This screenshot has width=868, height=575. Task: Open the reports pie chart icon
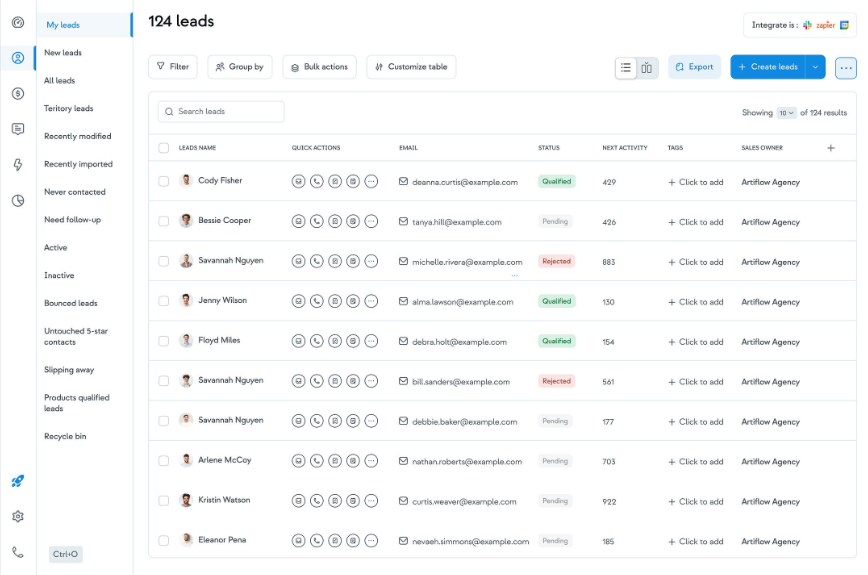pyautogui.click(x=18, y=200)
